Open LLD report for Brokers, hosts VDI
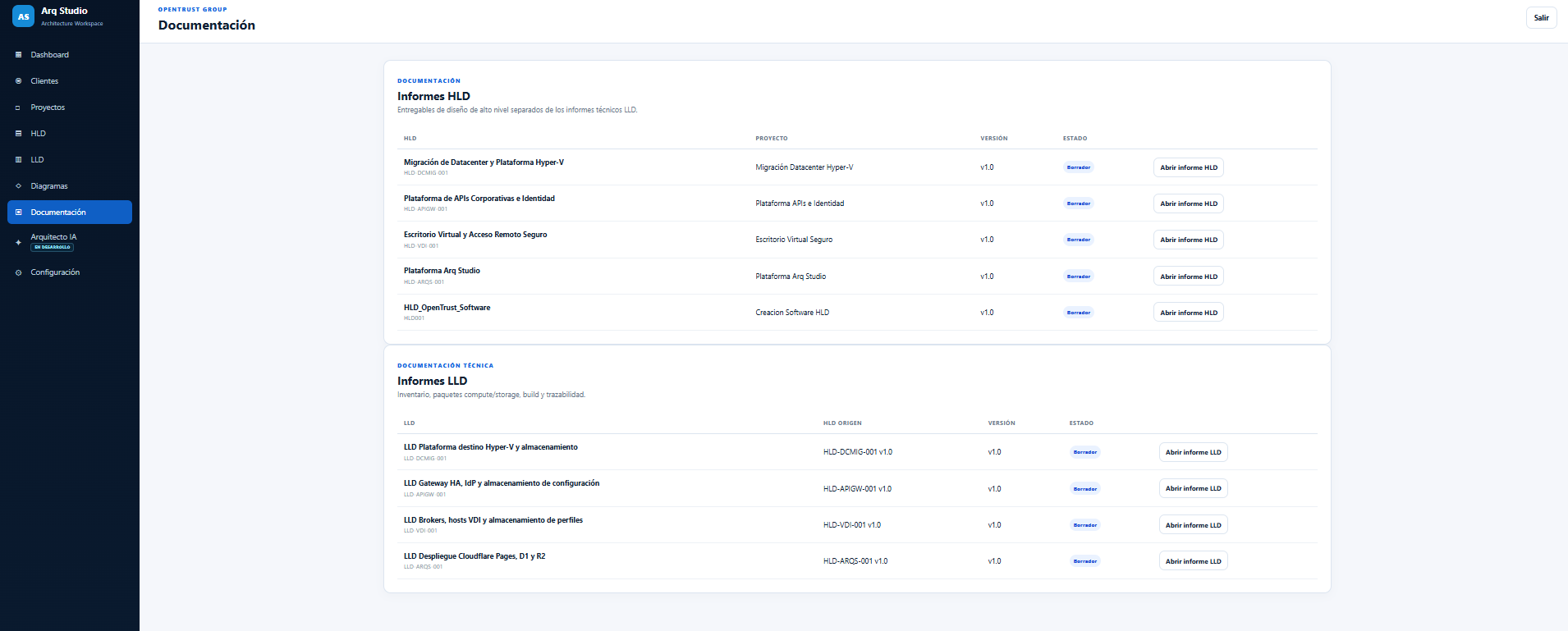The image size is (1568, 631). point(1193,525)
